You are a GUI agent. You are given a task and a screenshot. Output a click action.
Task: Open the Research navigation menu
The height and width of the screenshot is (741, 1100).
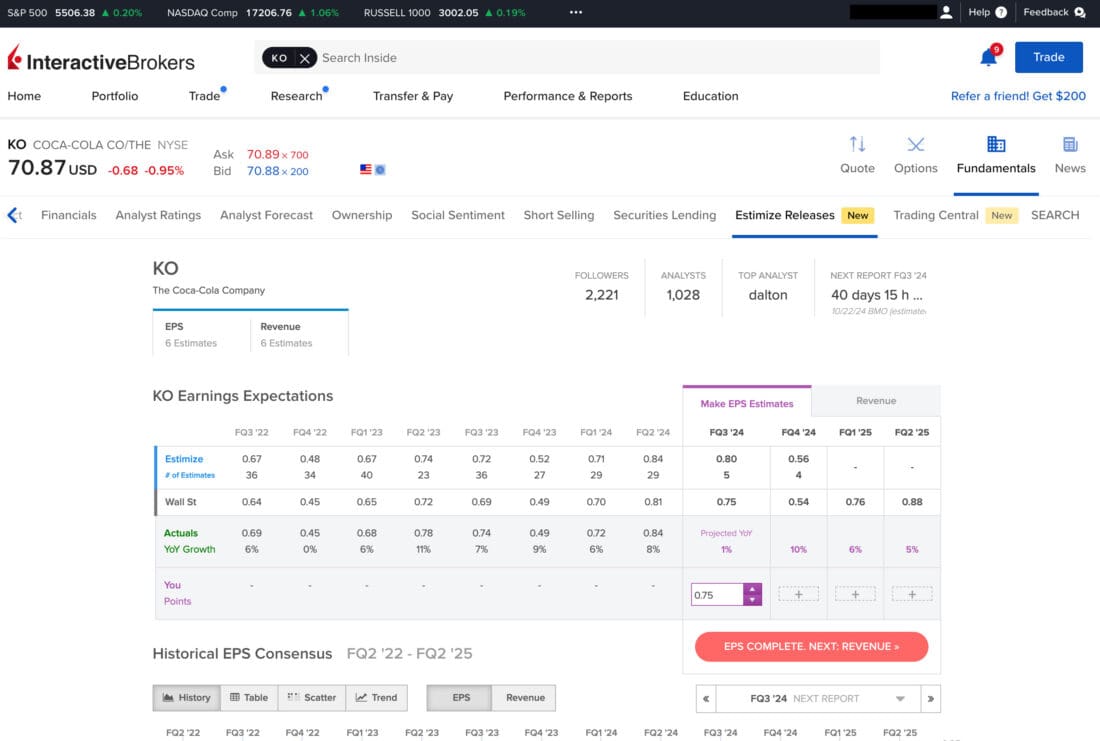coord(296,96)
